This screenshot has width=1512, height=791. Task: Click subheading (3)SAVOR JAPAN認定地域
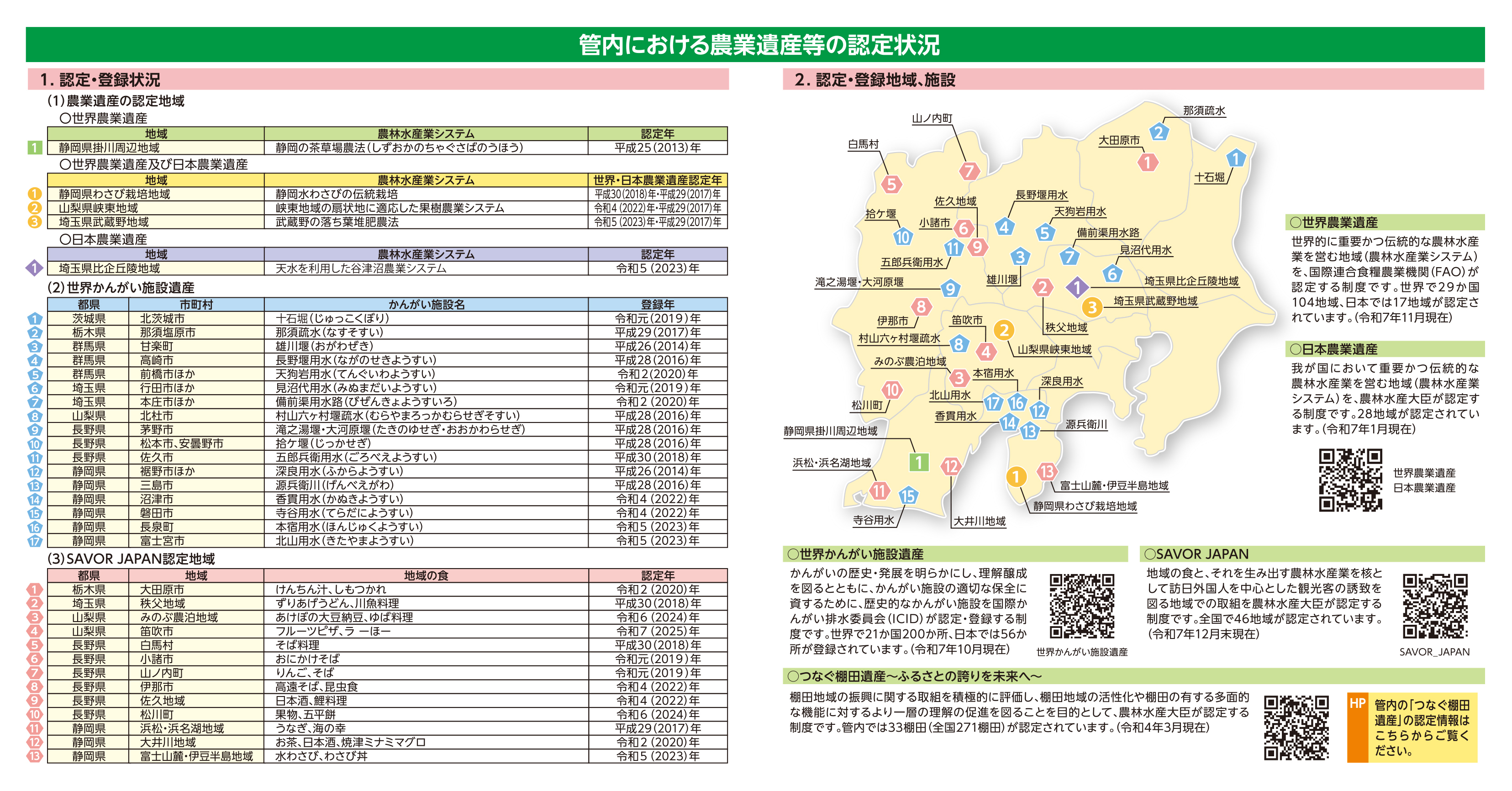pyautogui.click(x=131, y=559)
